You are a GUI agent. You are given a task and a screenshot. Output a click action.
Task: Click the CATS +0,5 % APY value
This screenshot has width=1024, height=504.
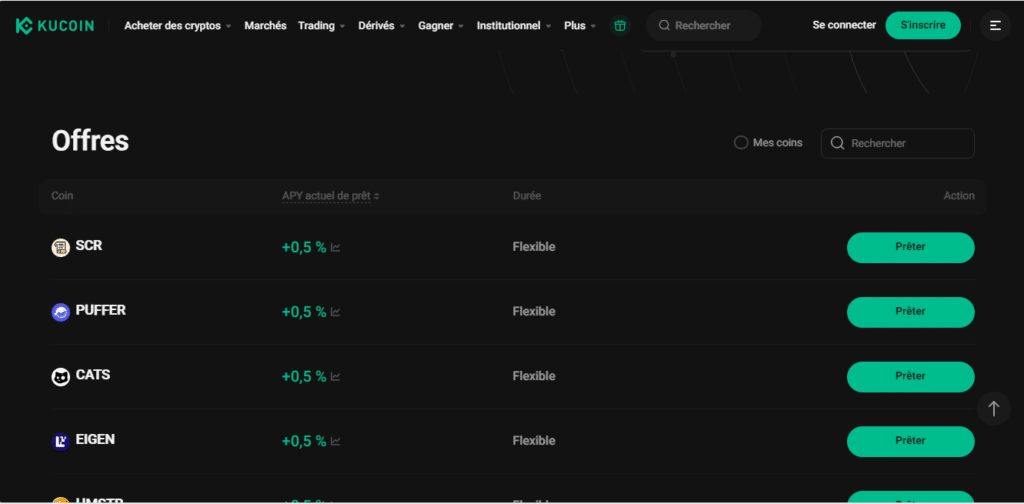304,377
